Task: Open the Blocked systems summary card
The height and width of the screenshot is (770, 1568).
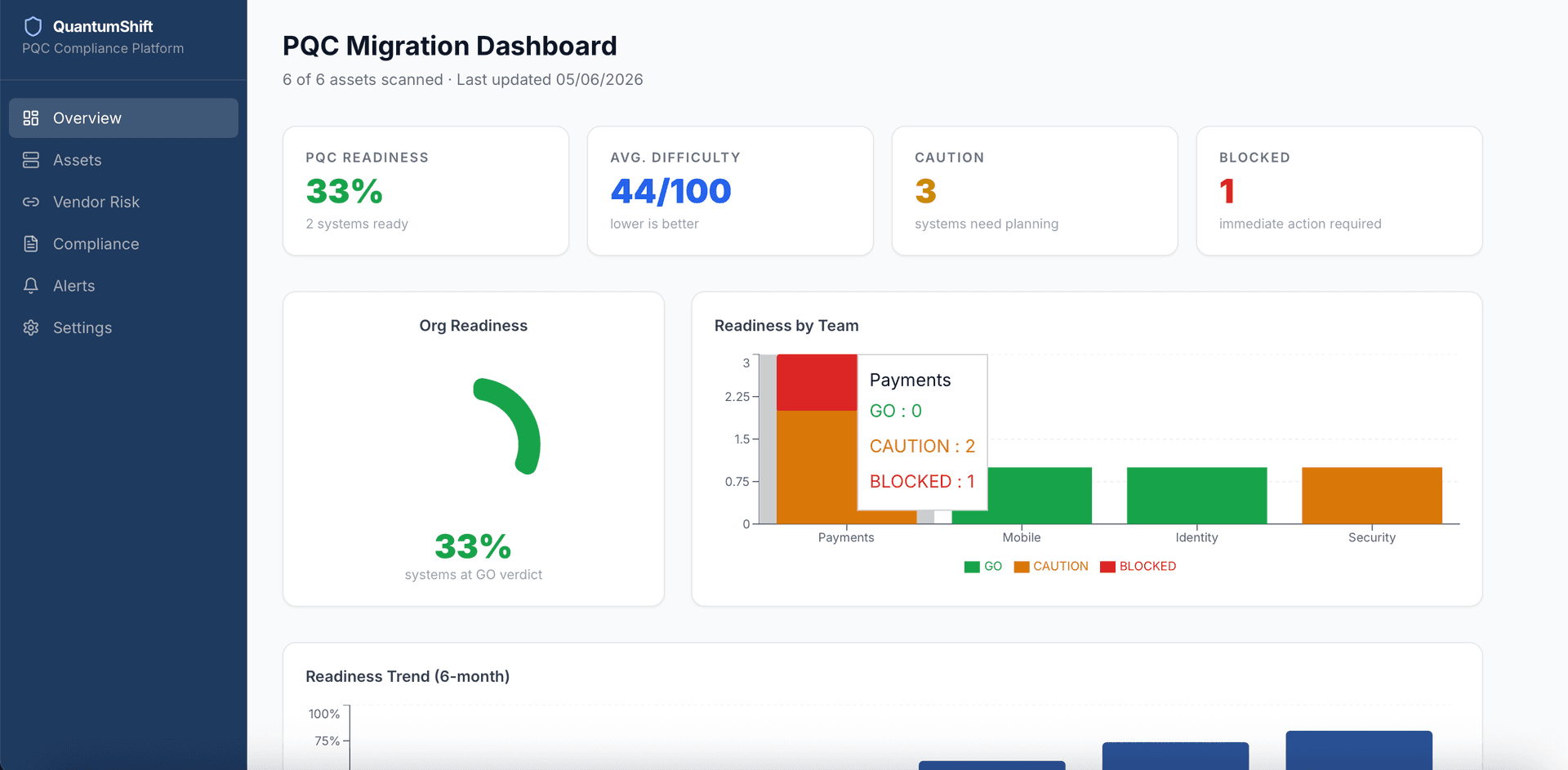Action: click(x=1339, y=191)
